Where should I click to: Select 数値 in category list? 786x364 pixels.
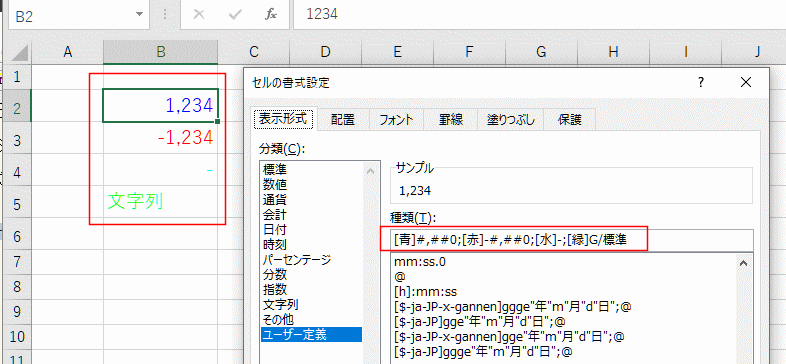(311, 184)
